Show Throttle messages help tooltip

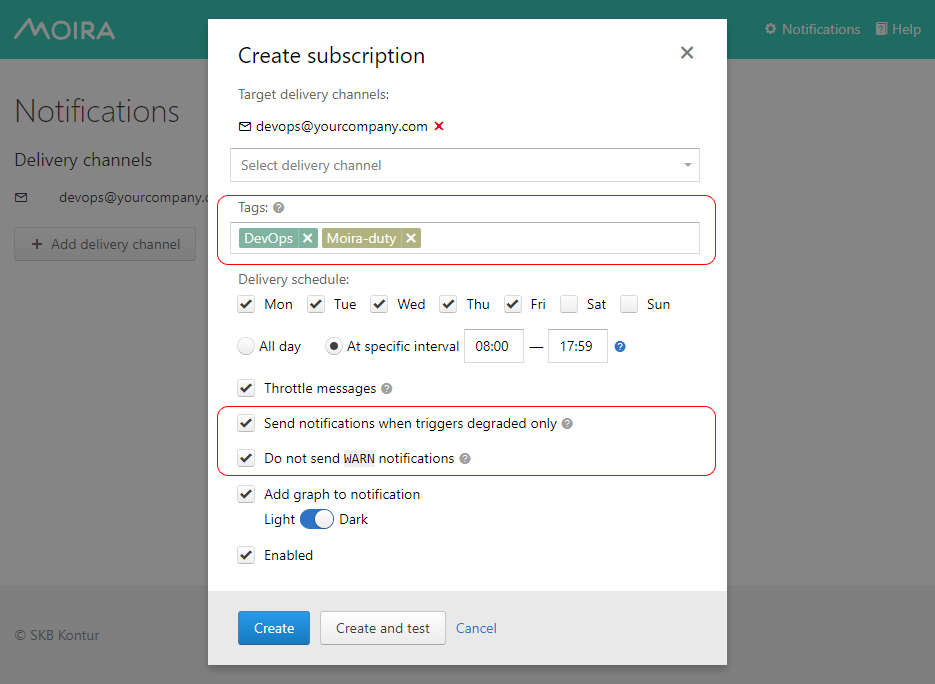(x=387, y=389)
